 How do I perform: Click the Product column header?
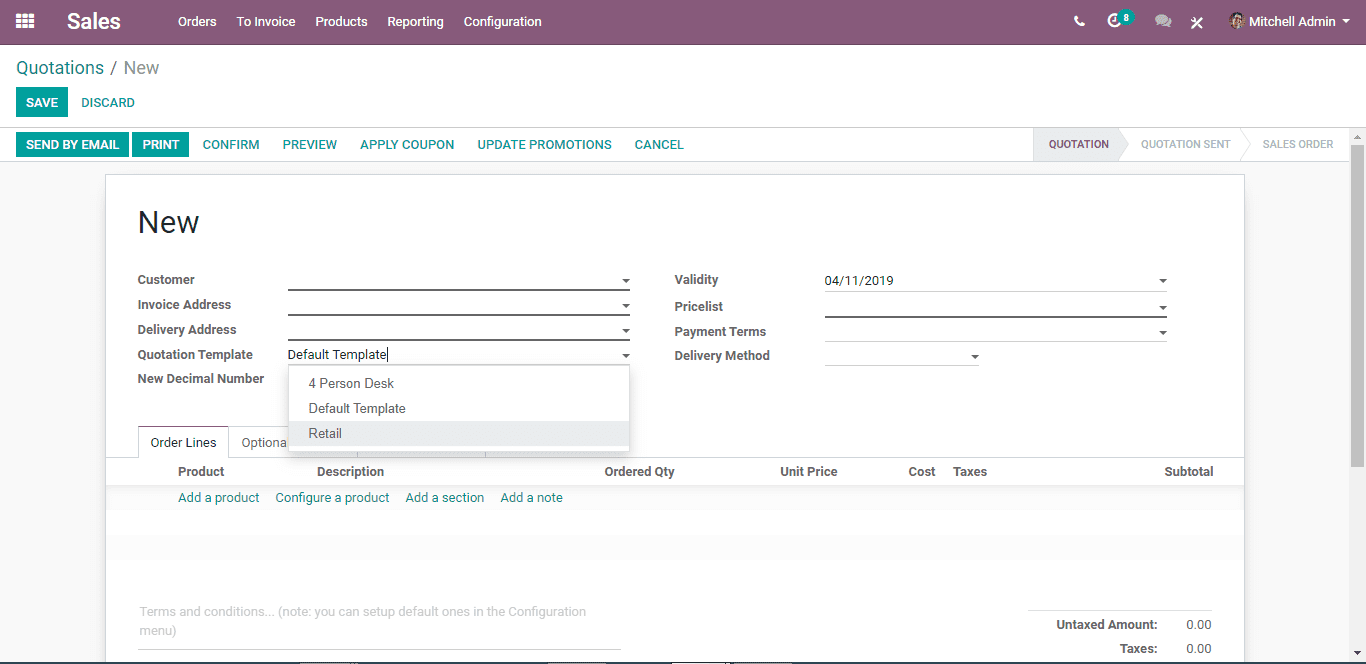201,472
